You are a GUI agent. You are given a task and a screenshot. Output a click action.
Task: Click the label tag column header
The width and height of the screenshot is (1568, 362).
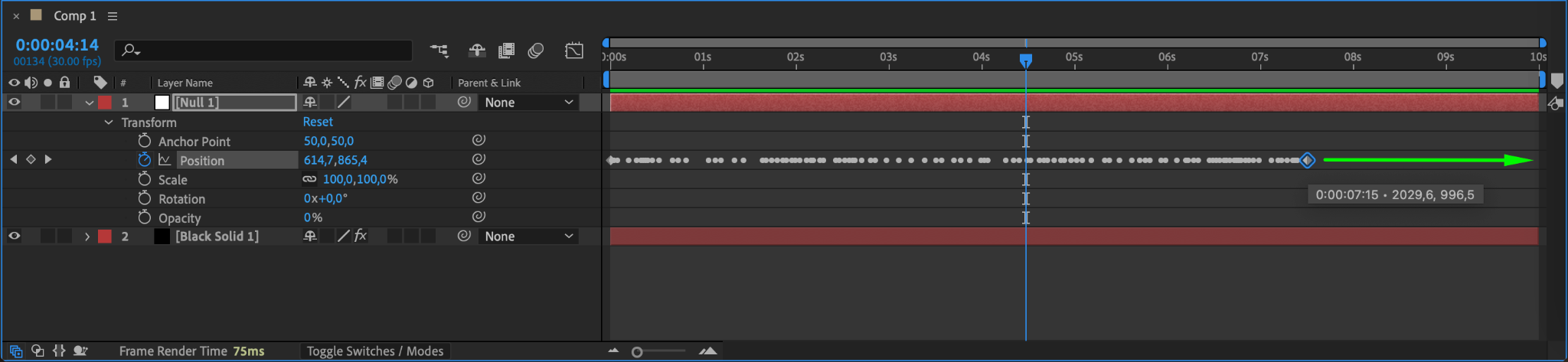(x=100, y=82)
